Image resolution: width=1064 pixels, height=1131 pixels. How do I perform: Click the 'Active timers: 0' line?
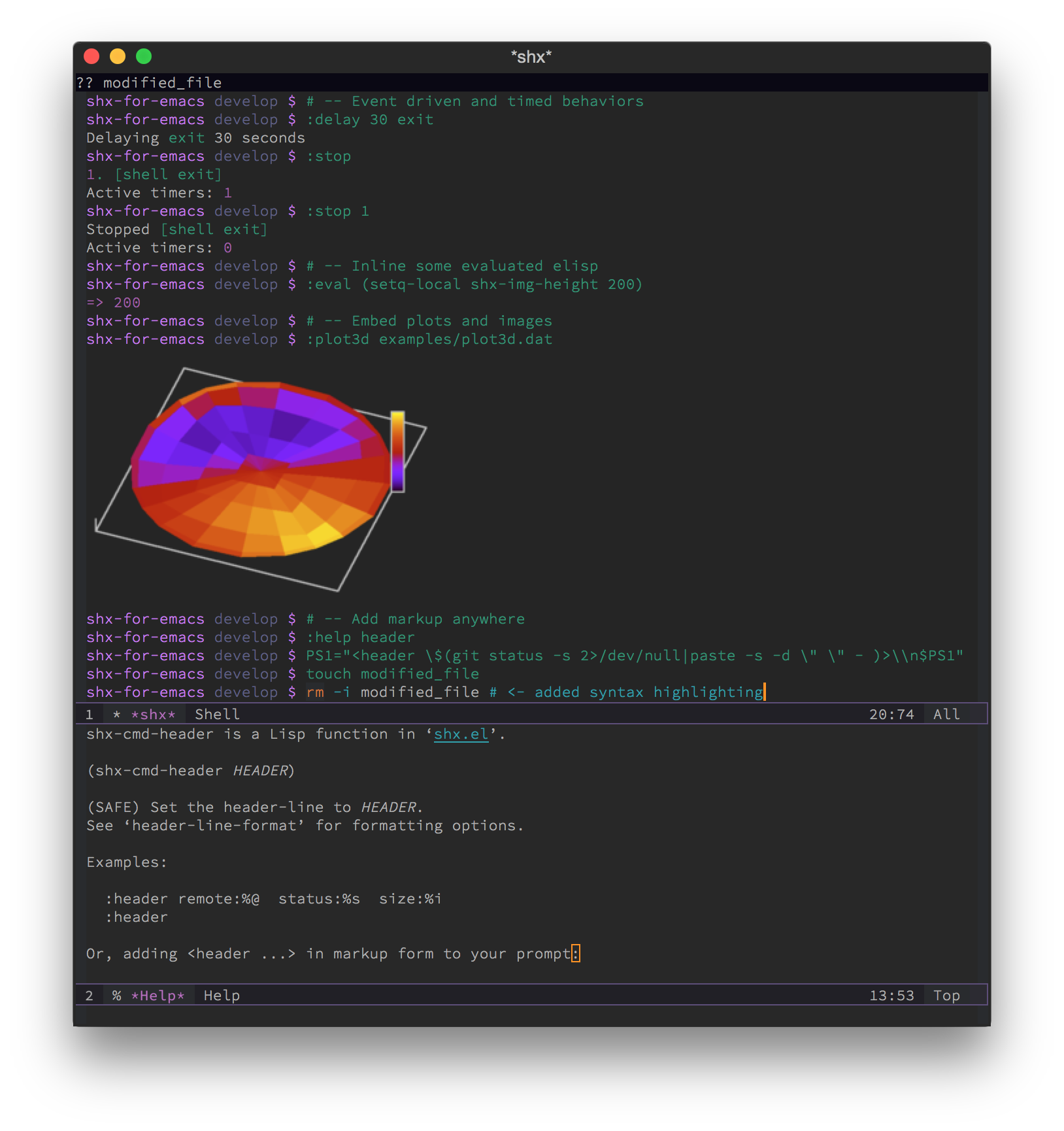(159, 248)
